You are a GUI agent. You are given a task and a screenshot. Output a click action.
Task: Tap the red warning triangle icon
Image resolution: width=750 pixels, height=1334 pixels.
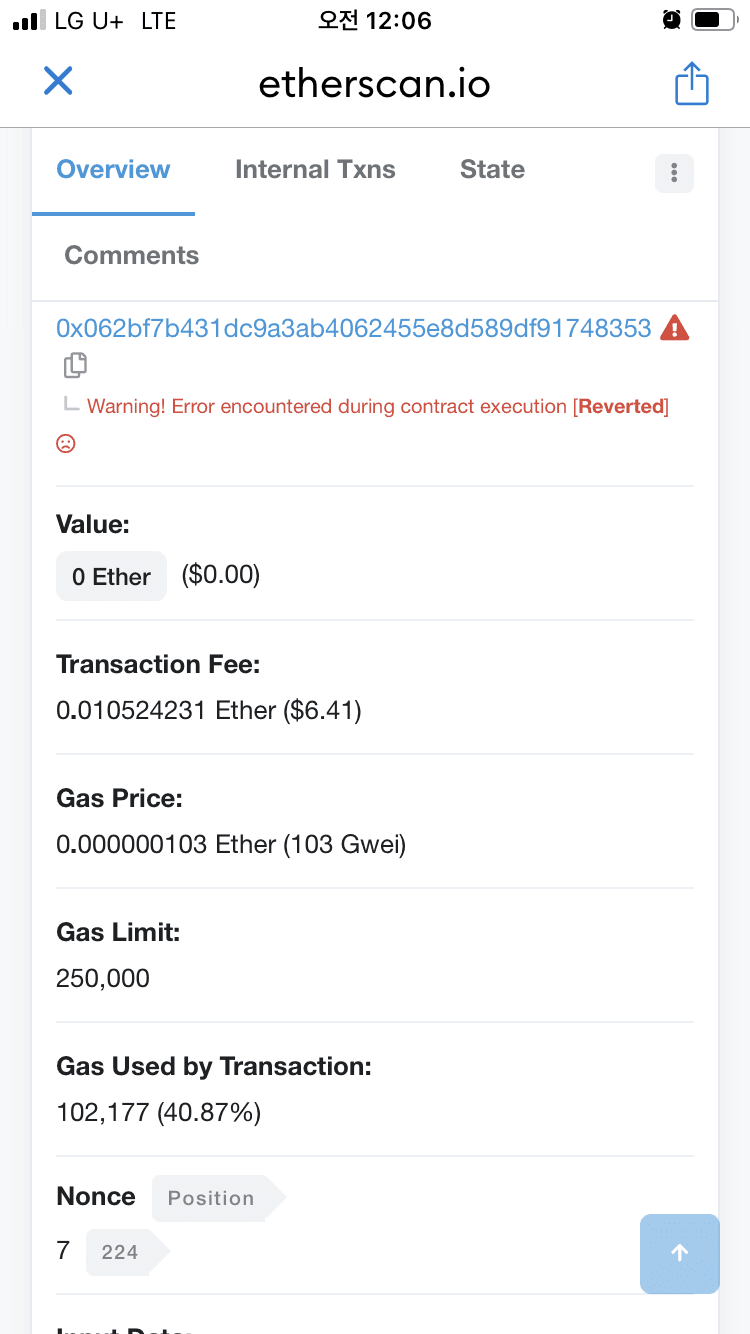675,328
